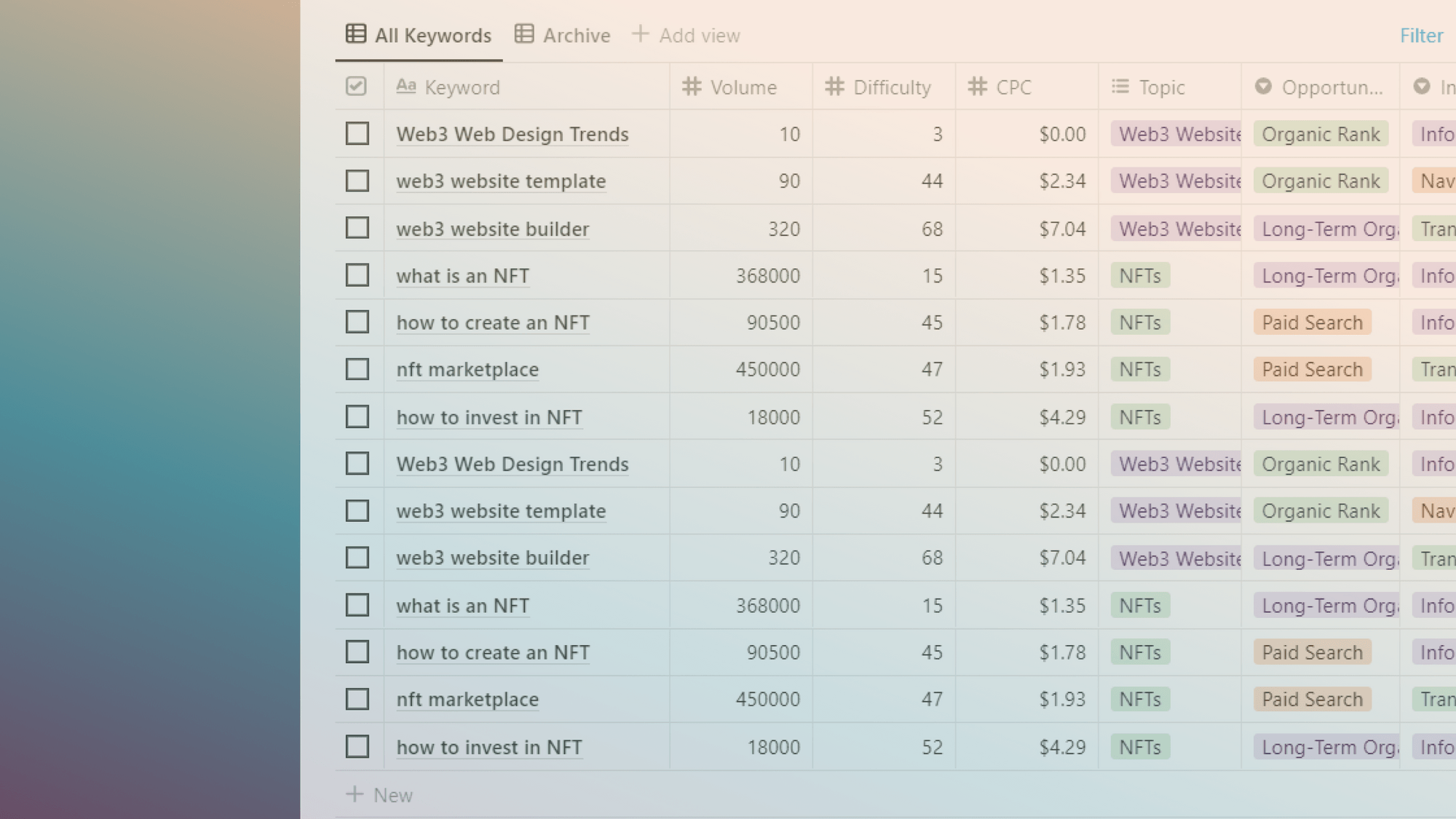Viewport: 1456px width, 819px height.
Task: Open the Filter options
Action: (x=1421, y=35)
